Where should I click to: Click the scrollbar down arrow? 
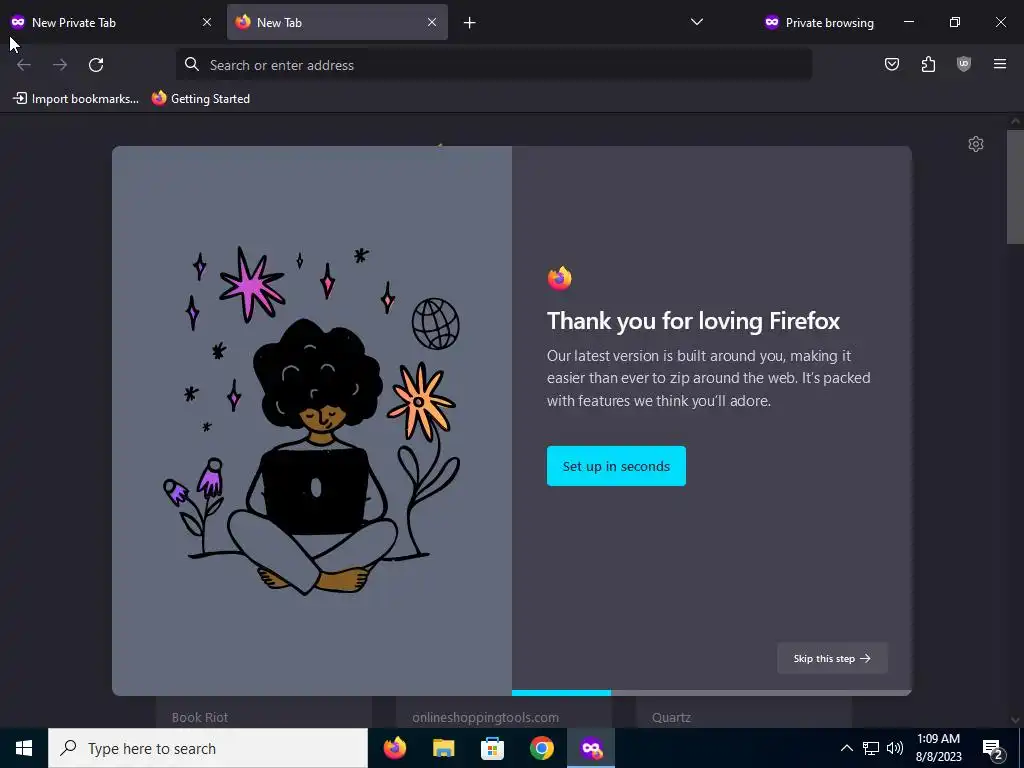[1015, 720]
